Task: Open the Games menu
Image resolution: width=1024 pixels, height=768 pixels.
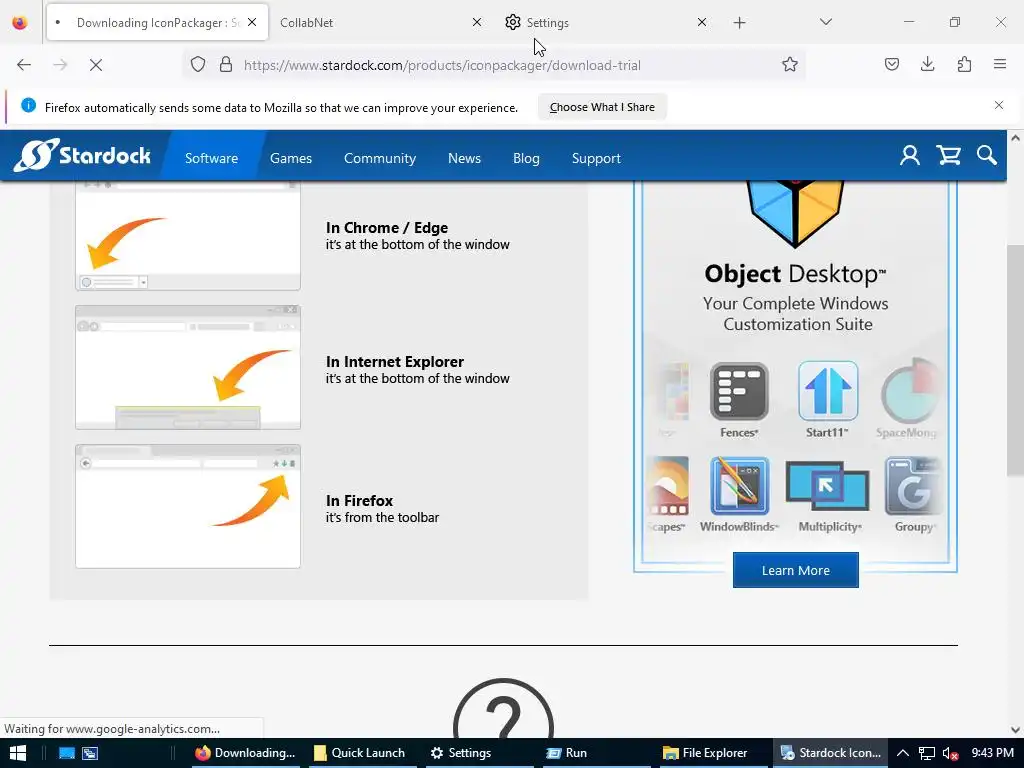Action: click(291, 158)
